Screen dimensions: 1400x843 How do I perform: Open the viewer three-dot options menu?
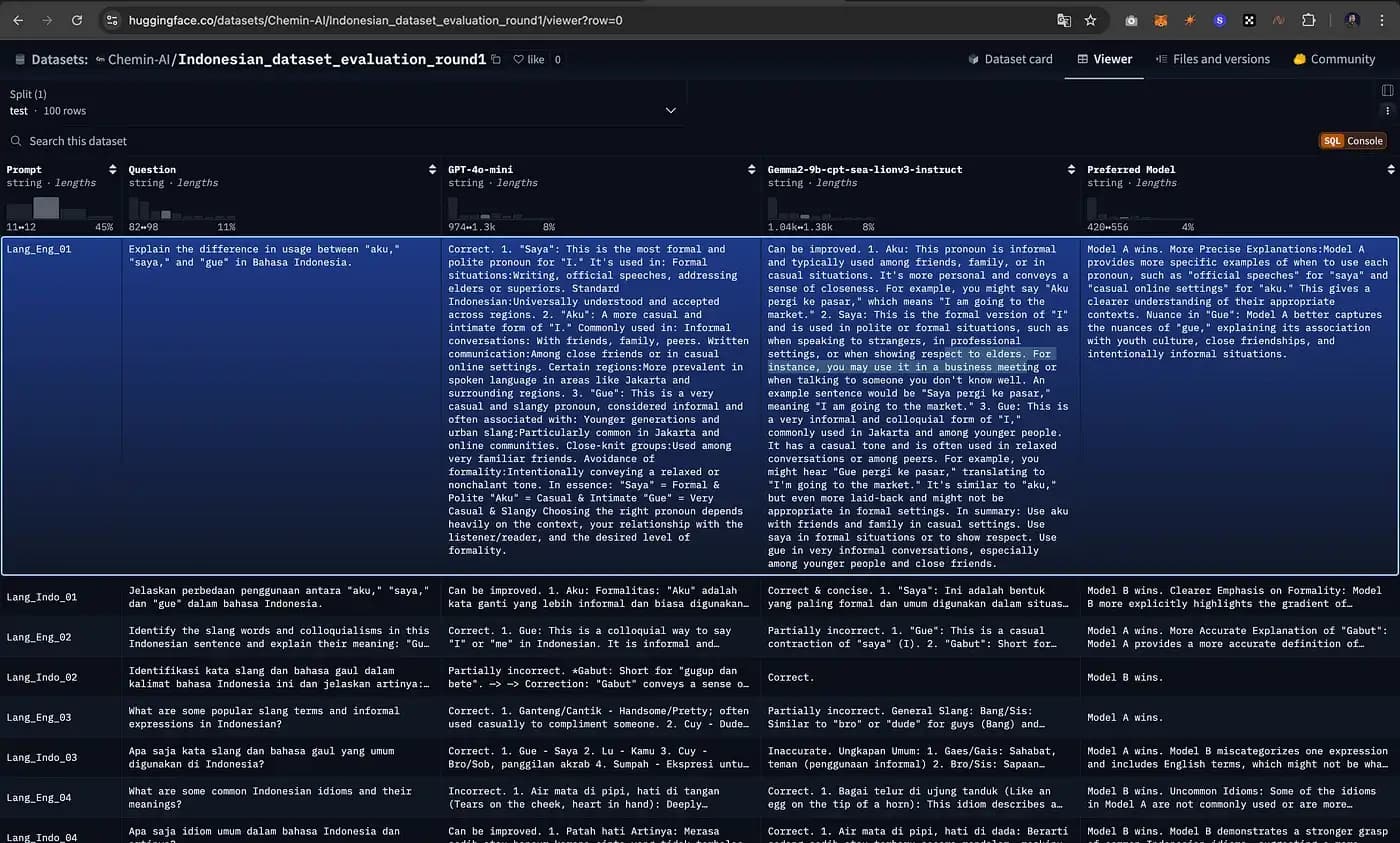(x=1387, y=110)
